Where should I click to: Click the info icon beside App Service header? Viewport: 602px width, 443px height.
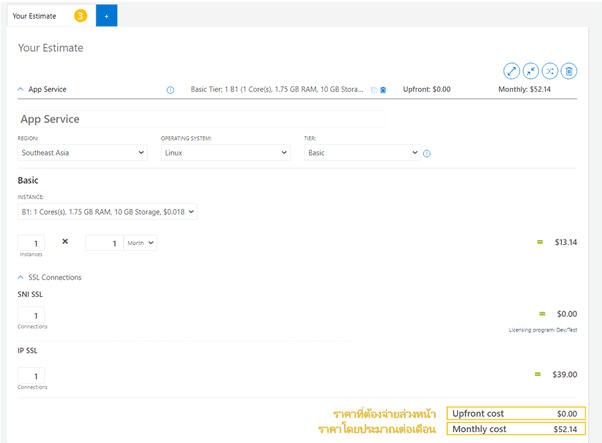170,90
